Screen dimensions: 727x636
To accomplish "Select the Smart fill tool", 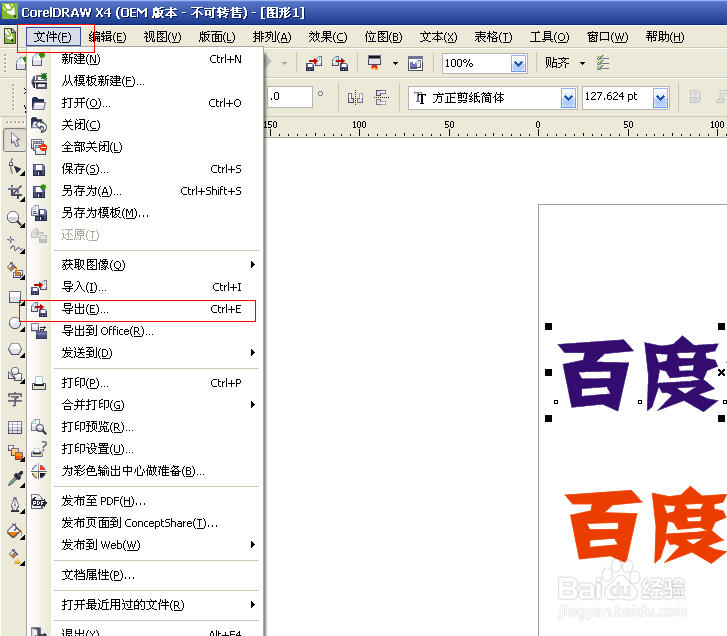I will click(15, 271).
